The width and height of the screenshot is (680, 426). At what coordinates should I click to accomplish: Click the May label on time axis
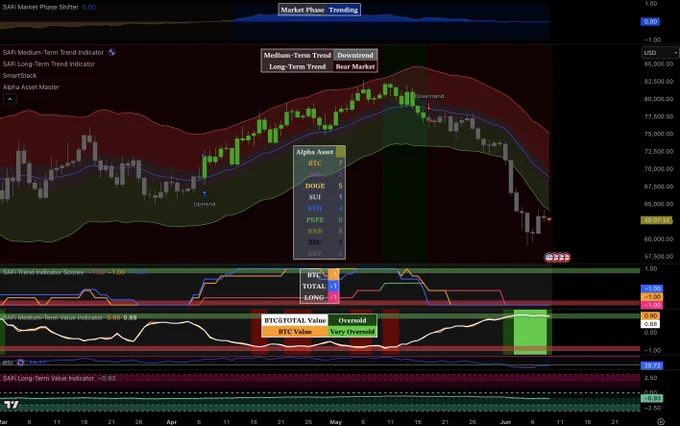click(336, 422)
